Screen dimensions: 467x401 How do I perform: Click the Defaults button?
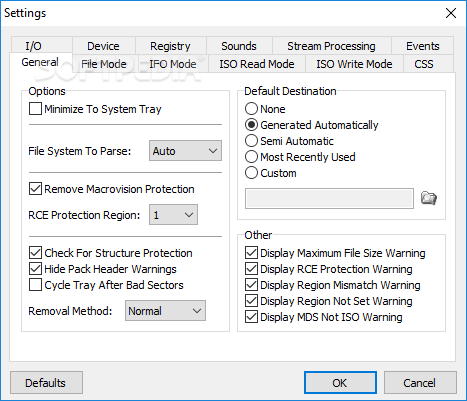[x=46, y=383]
